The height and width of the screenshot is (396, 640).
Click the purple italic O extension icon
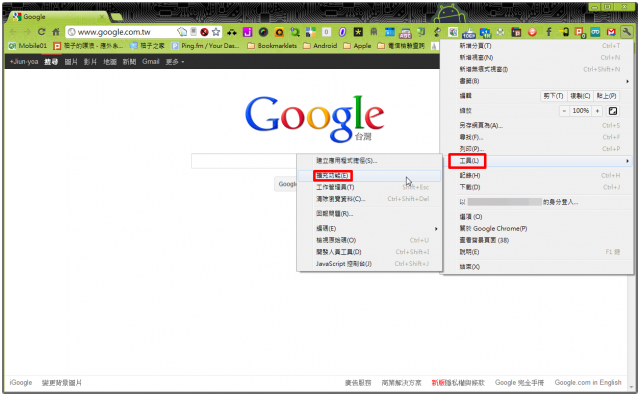click(x=342, y=32)
